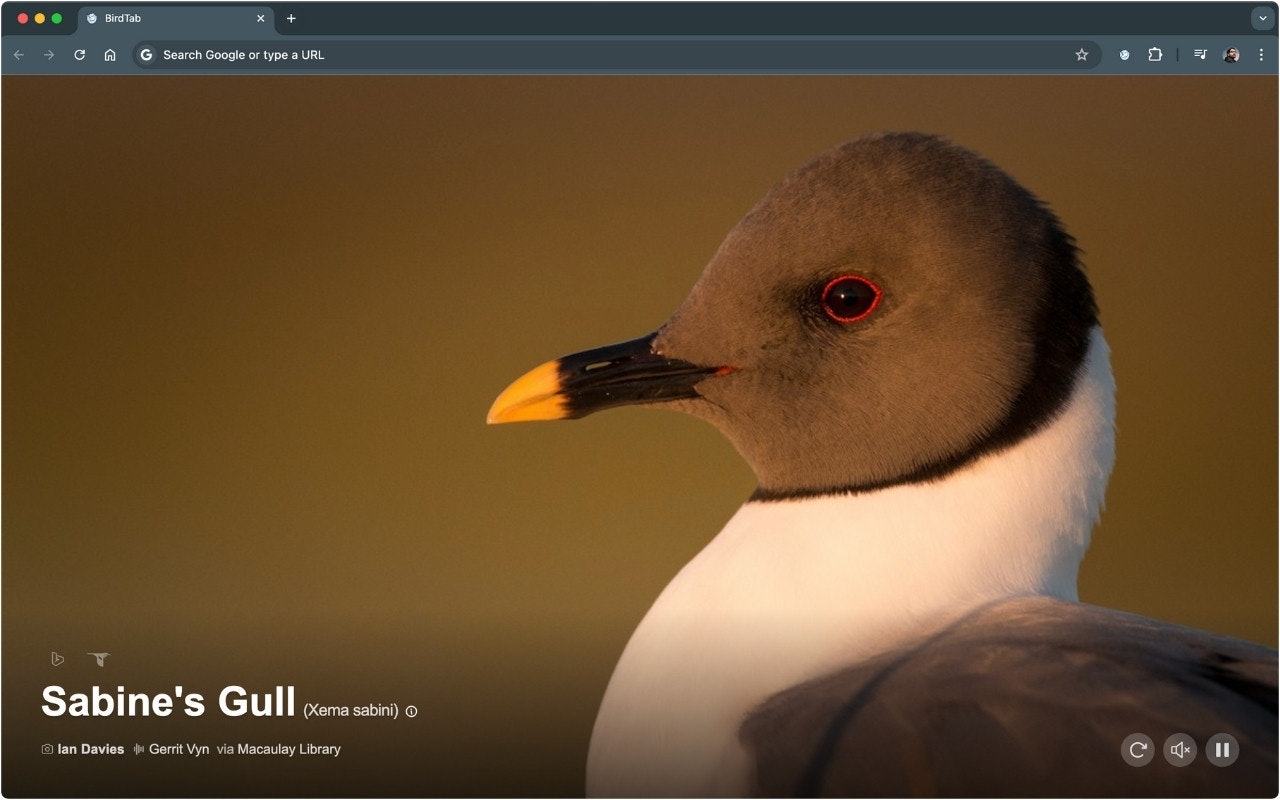Open a new tab with the plus button
1280x800 pixels.
point(291,18)
